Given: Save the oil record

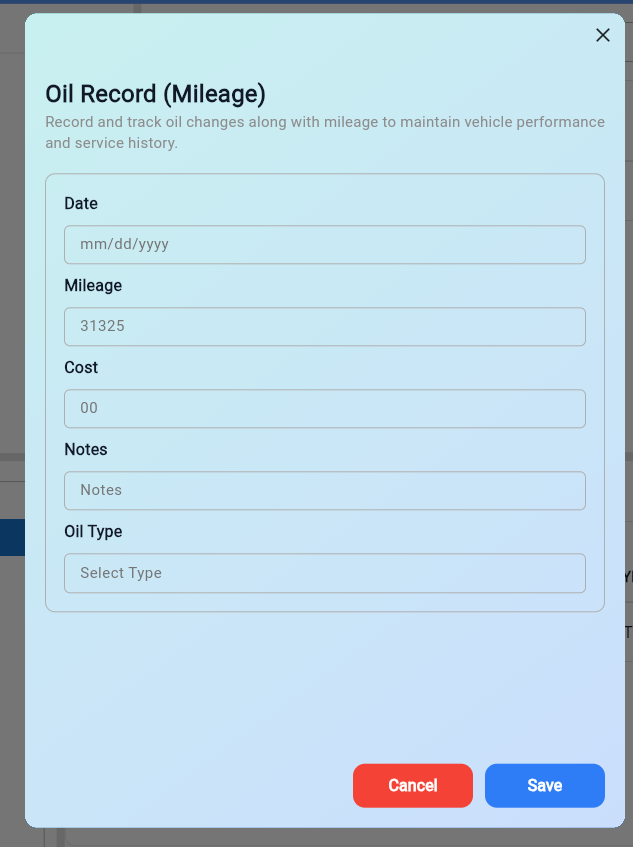Looking at the screenshot, I should tap(544, 785).
